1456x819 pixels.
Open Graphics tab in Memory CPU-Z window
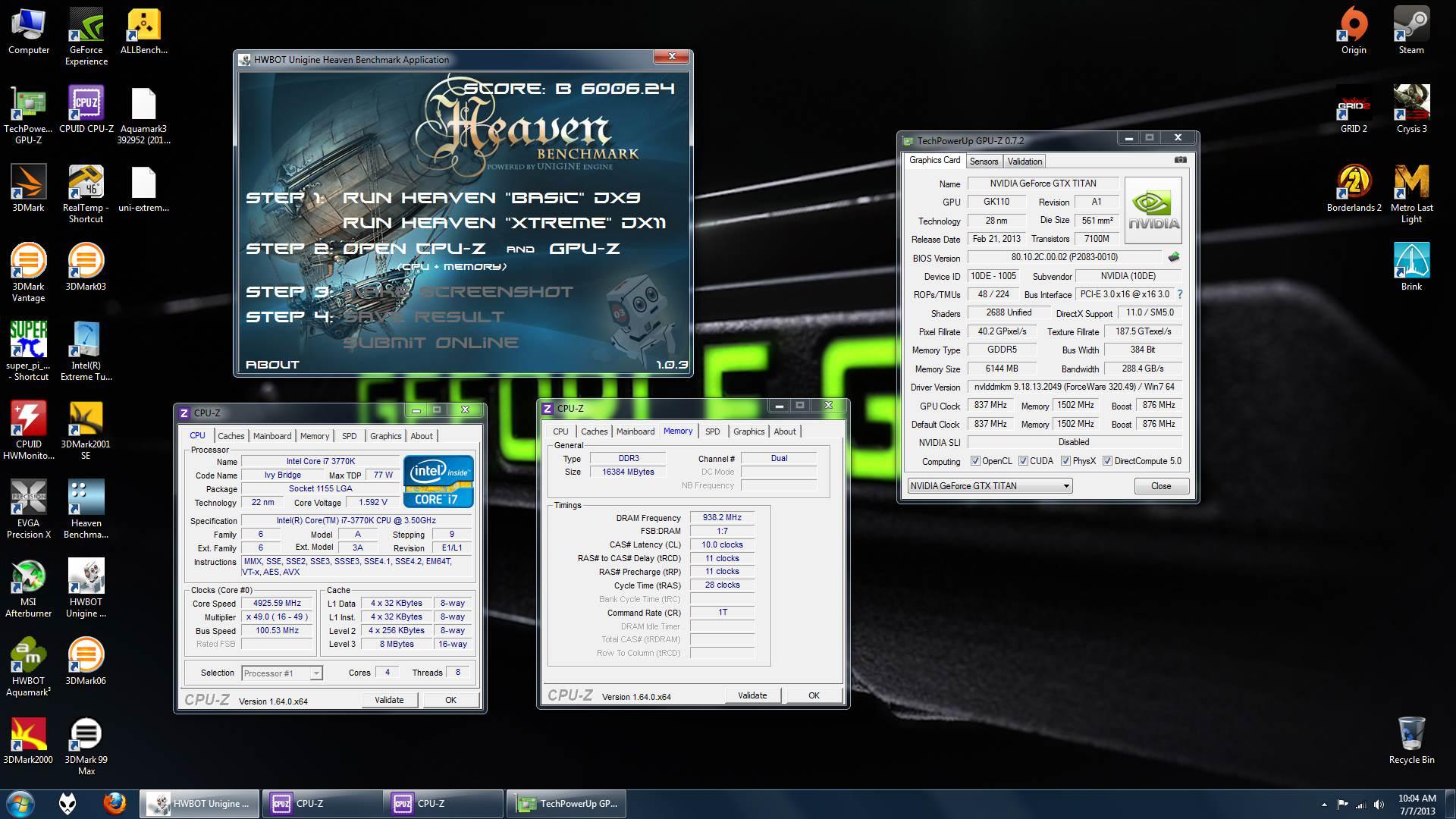749,431
